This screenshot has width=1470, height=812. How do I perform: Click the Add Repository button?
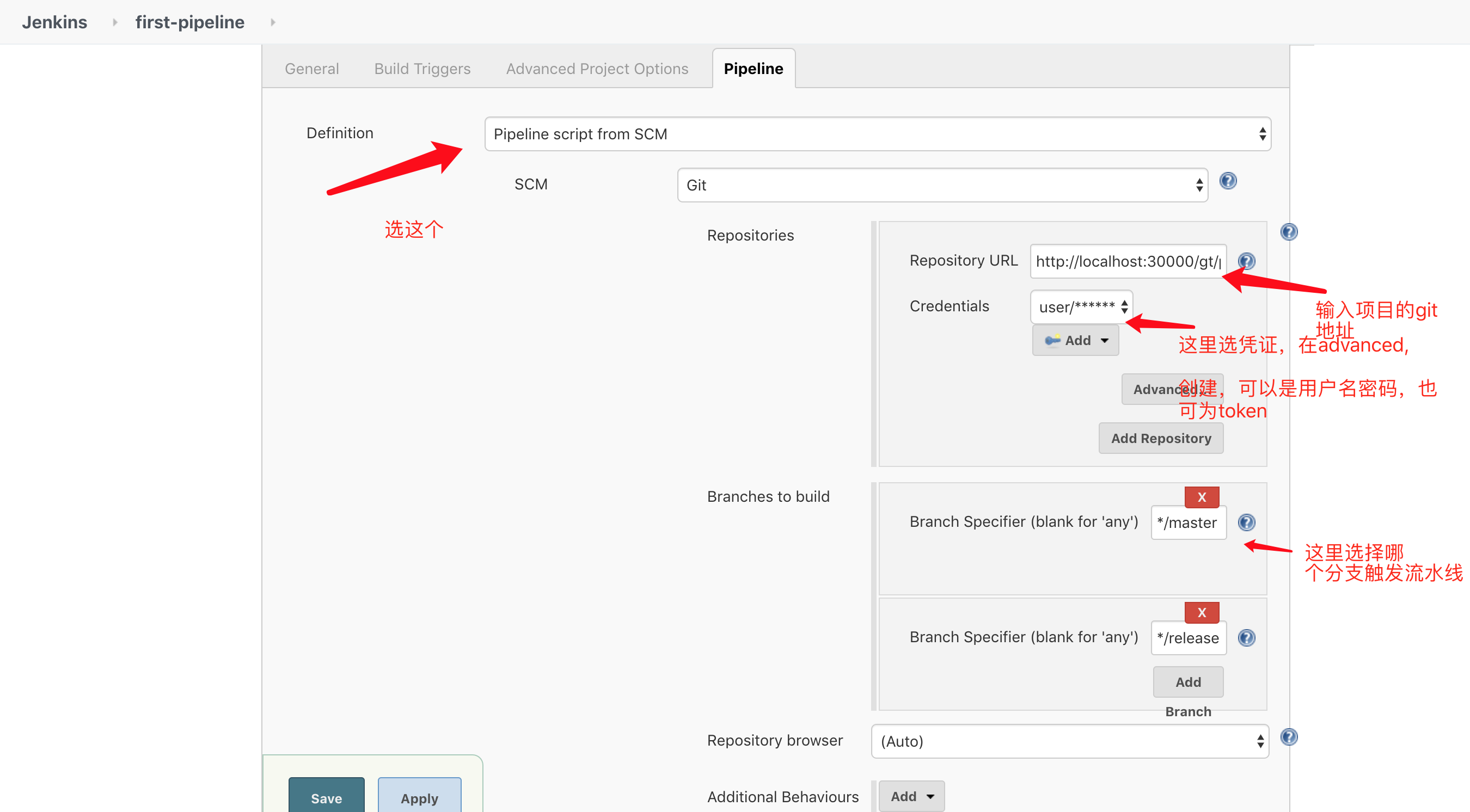pos(1160,438)
